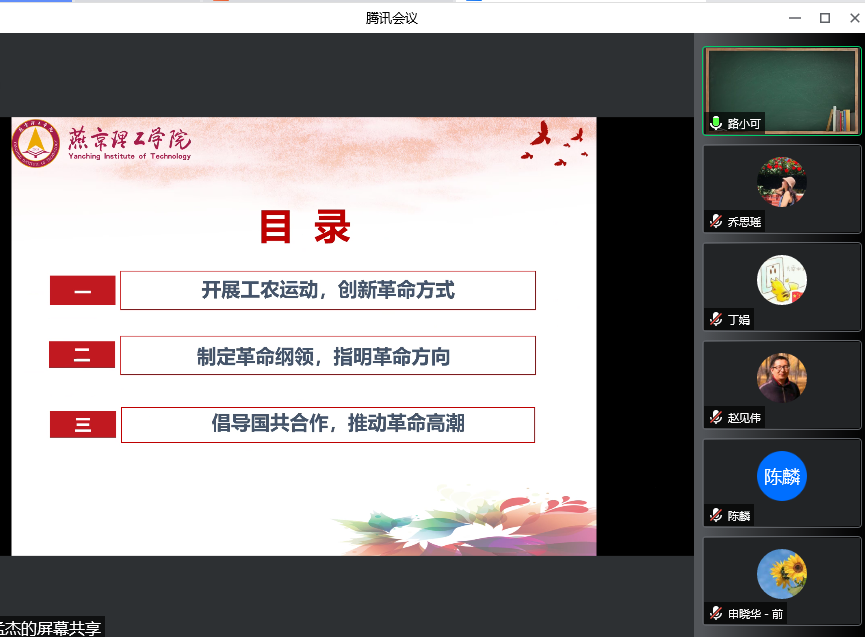Select 乔思瑶's avatar picture
The width and height of the screenshot is (865, 637).
point(781,182)
